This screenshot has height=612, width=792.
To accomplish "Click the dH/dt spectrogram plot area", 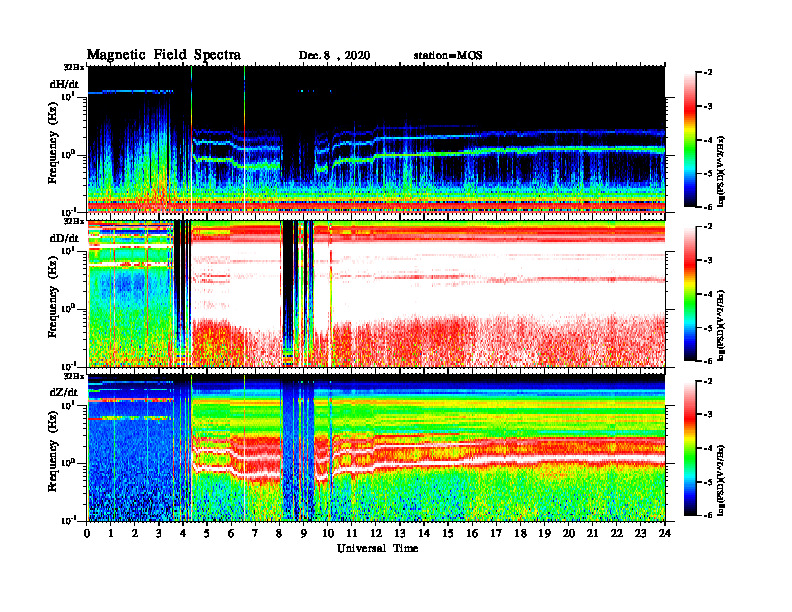I will point(376,139).
